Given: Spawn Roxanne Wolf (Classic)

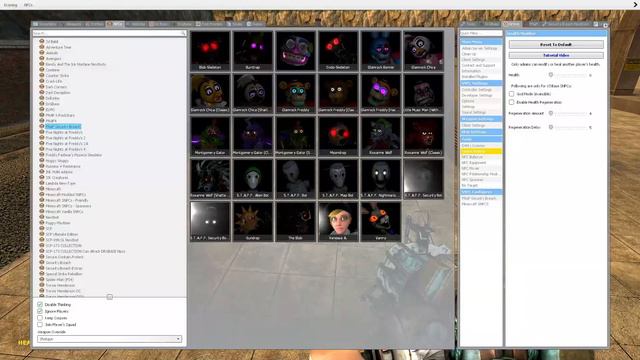Looking at the screenshot, I should pyautogui.click(x=423, y=136).
